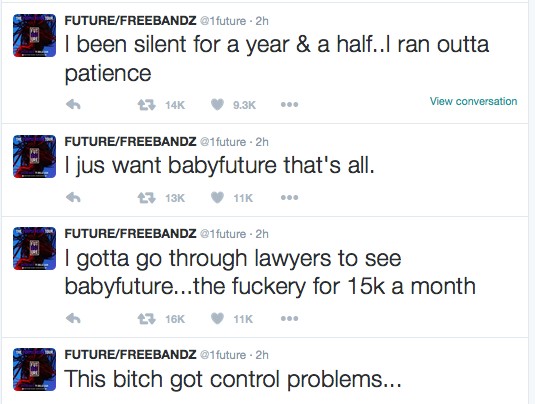Reply to the 'silent for a year' tweet
The width and height of the screenshot is (535, 404).
coord(73,104)
